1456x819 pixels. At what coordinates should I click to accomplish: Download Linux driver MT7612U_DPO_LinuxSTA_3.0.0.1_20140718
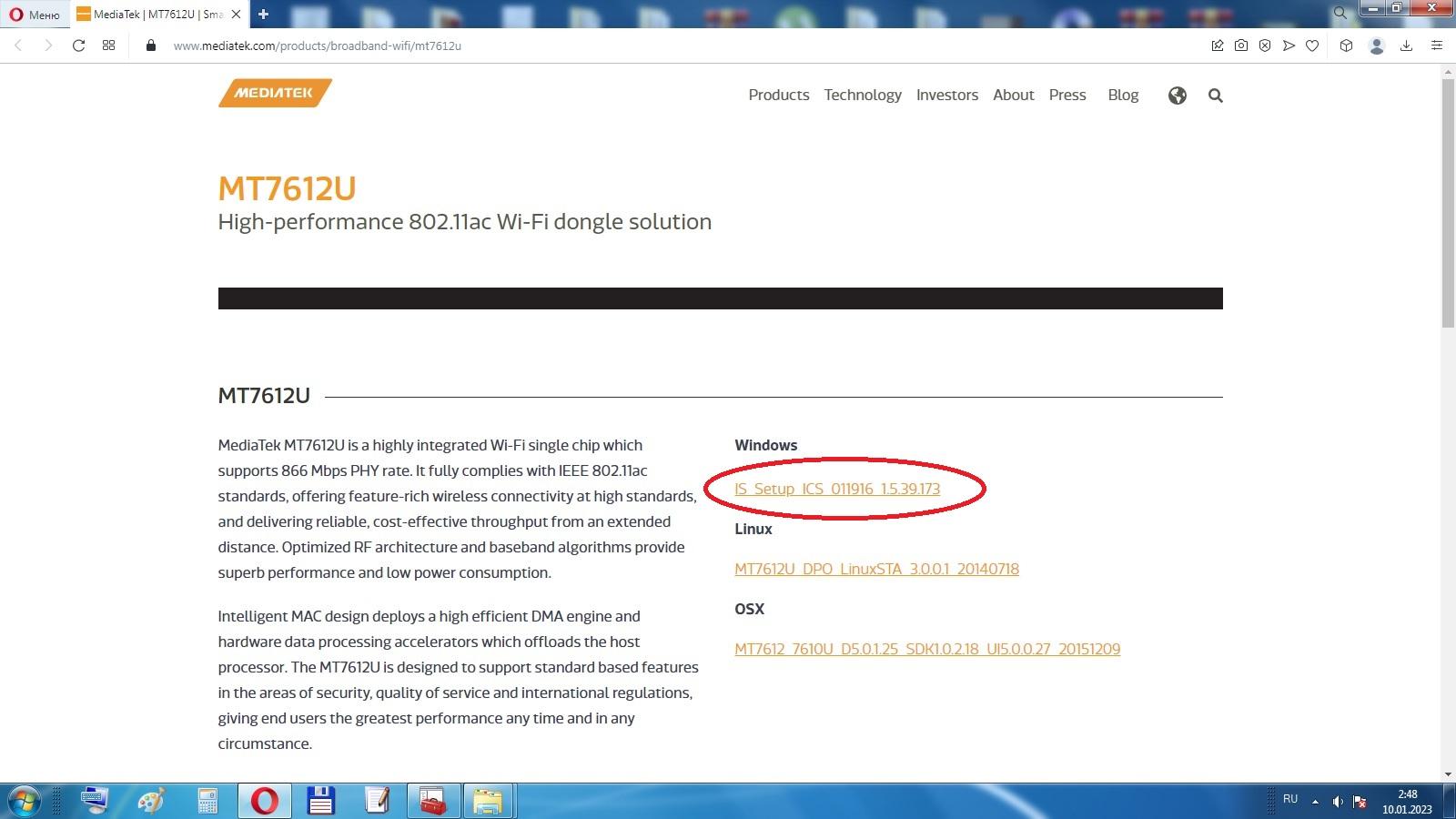(876, 569)
